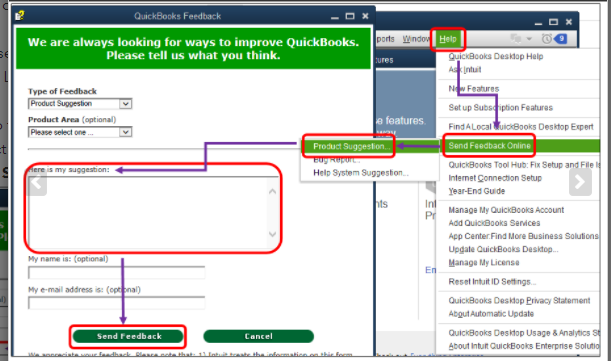The width and height of the screenshot is (611, 361).
Task: Select Ask Intuit menu entry
Action: 465,69
